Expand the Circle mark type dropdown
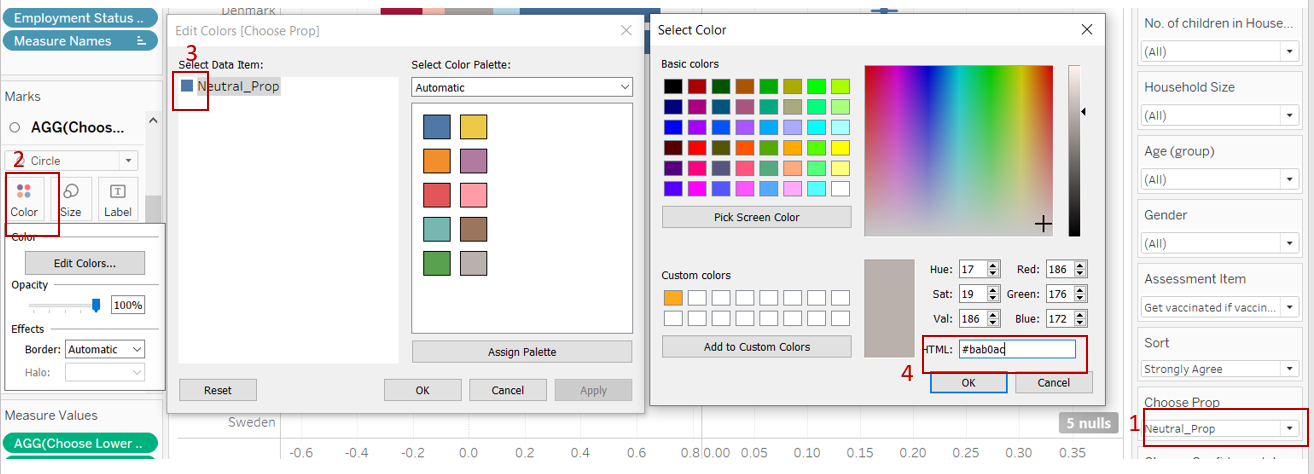Viewport: 1314px width, 474px height. pyautogui.click(x=127, y=161)
